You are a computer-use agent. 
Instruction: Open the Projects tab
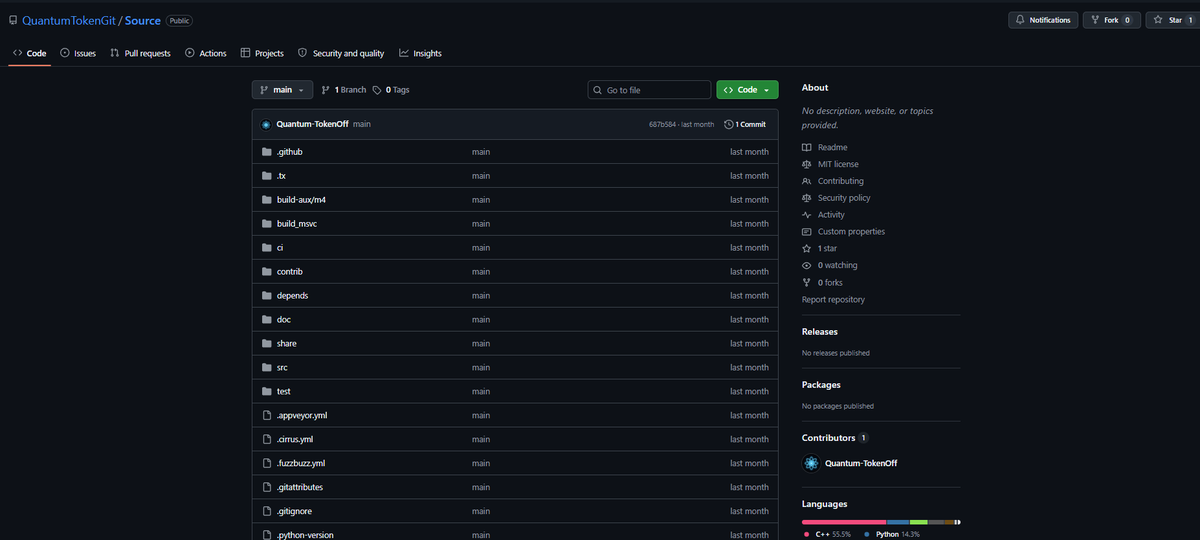pos(262,53)
